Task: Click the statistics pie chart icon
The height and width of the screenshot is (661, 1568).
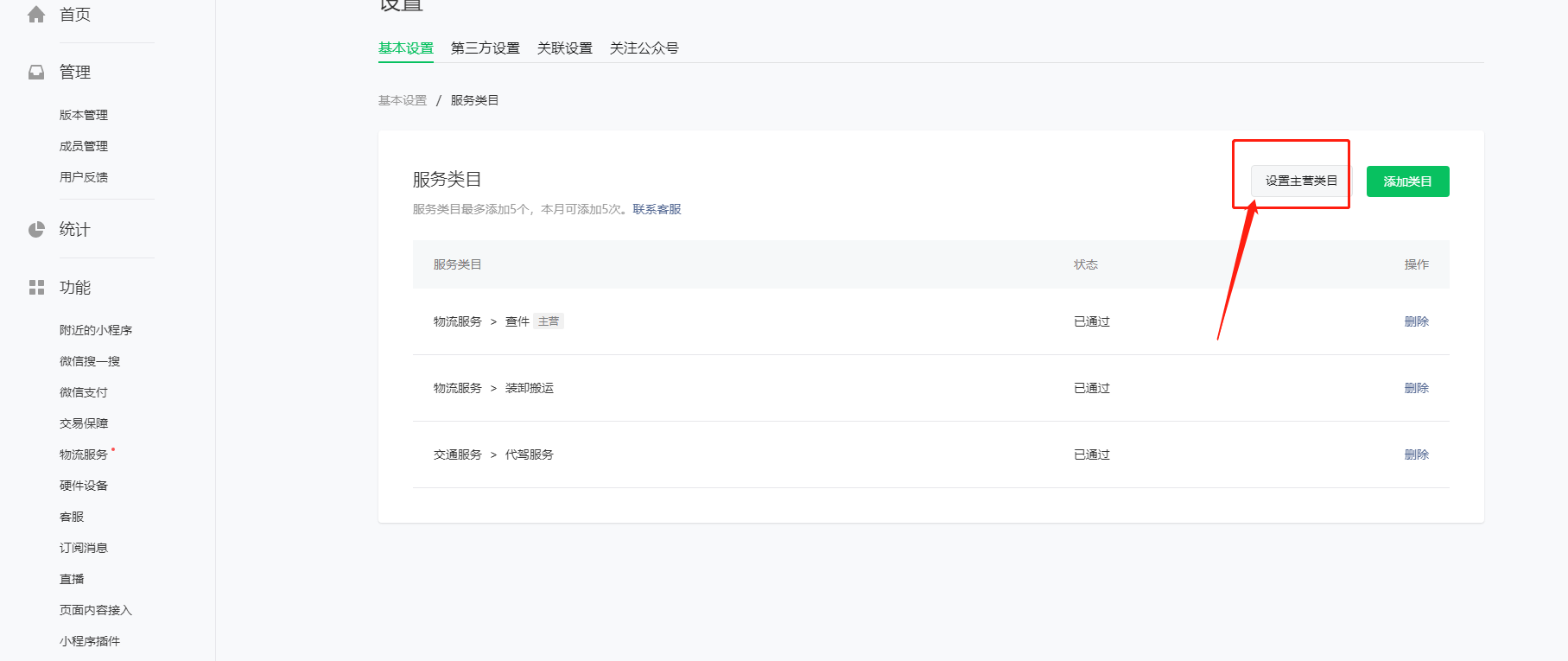Action: click(x=36, y=230)
